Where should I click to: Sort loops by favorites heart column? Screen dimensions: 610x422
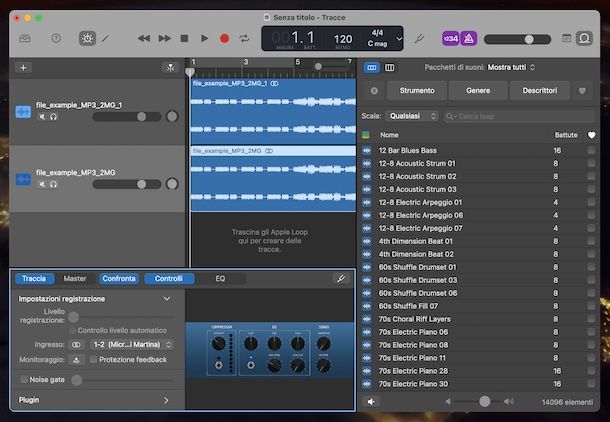pyautogui.click(x=591, y=135)
